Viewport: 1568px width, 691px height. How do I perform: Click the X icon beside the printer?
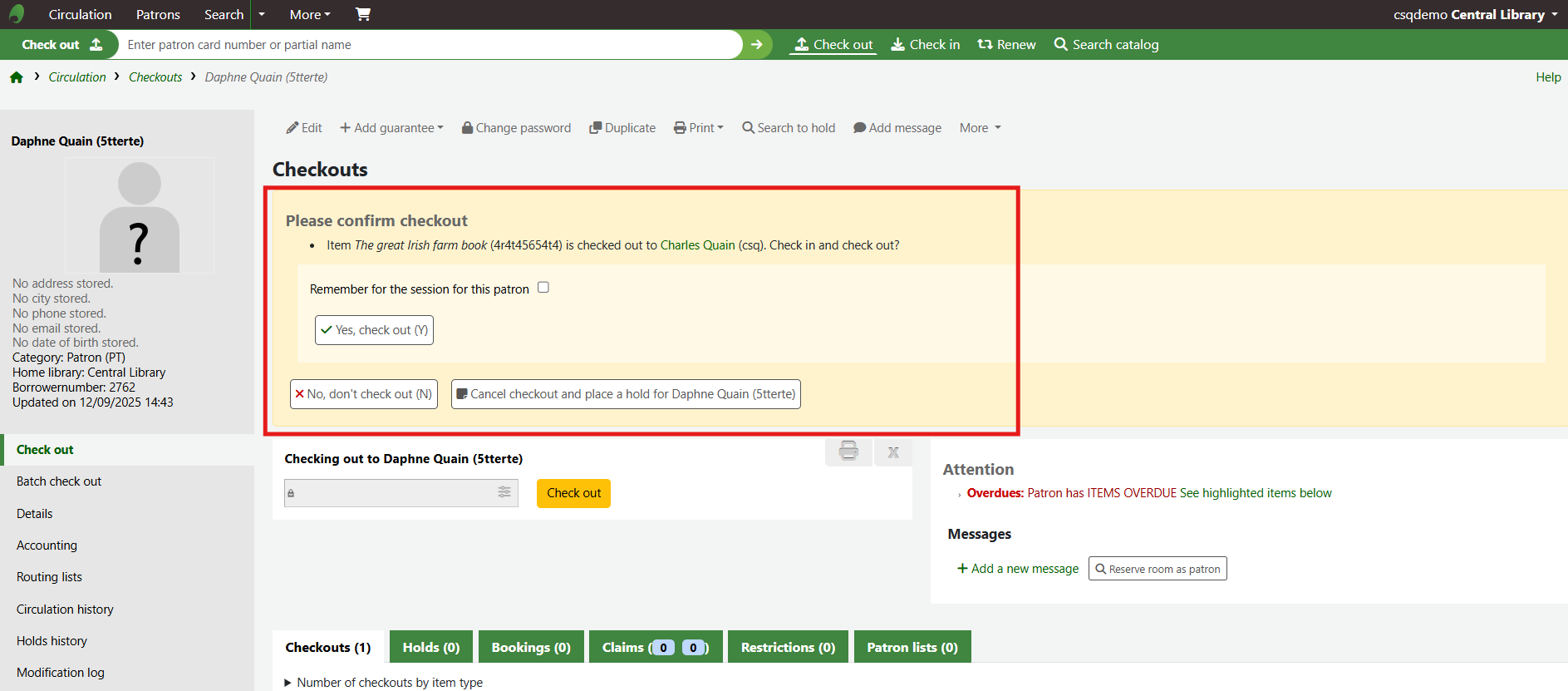click(x=893, y=452)
